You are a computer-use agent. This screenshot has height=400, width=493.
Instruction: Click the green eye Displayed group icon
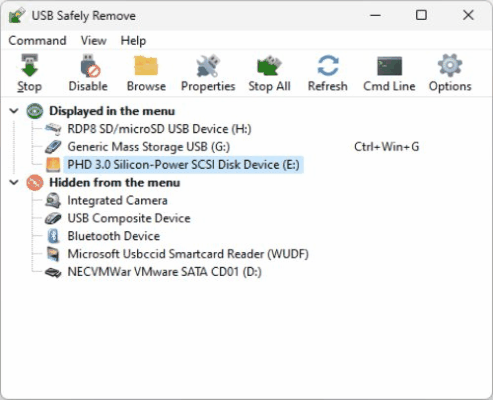[x=35, y=111]
